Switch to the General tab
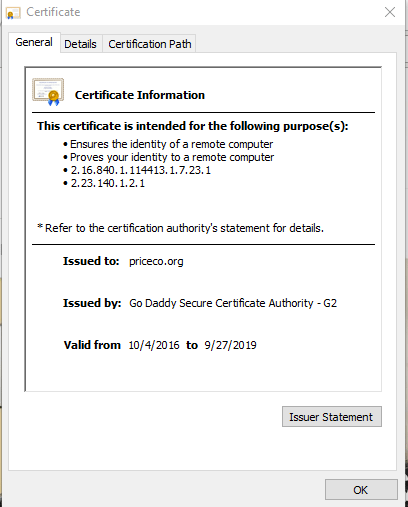The width and height of the screenshot is (408, 507). click(x=34, y=42)
